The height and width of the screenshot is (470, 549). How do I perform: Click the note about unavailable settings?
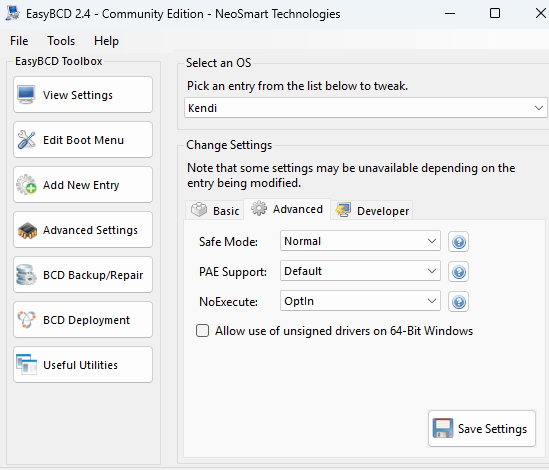pyautogui.click(x=351, y=175)
